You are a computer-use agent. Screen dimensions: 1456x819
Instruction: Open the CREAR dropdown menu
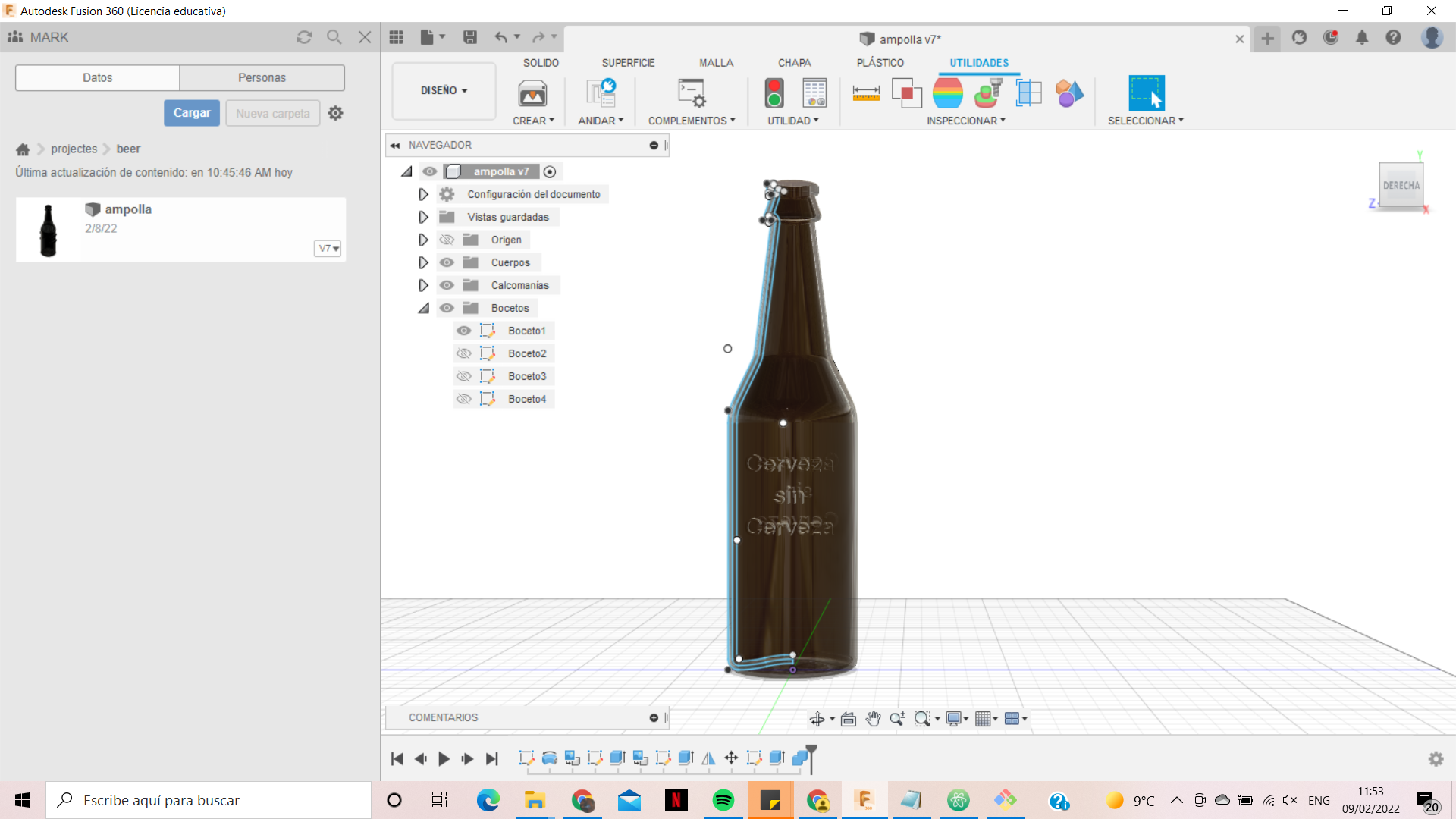pos(533,121)
